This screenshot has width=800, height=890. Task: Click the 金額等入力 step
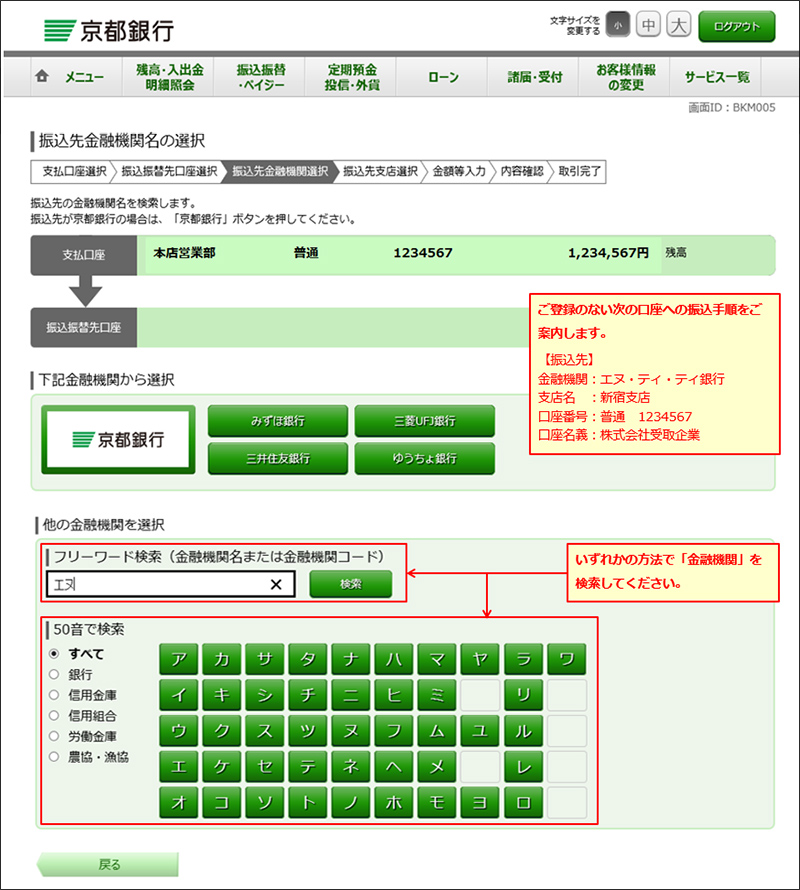tap(459, 171)
